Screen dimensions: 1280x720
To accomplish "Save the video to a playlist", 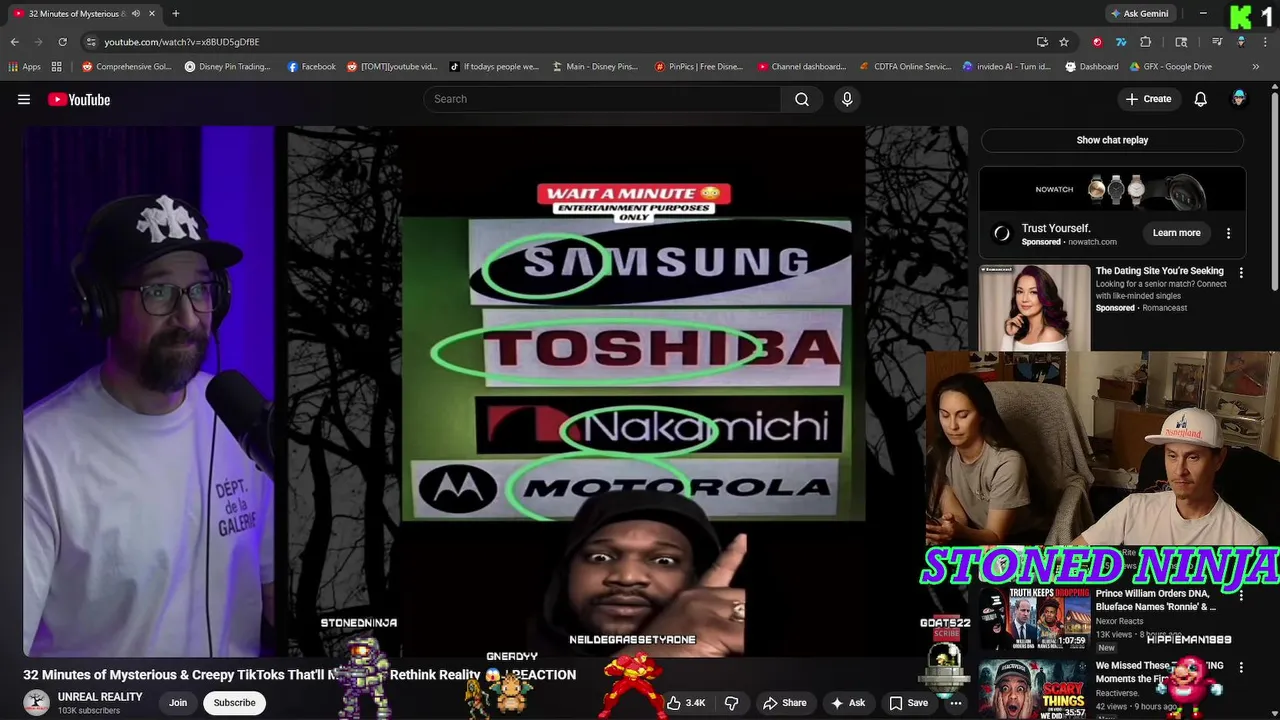I will [908, 703].
